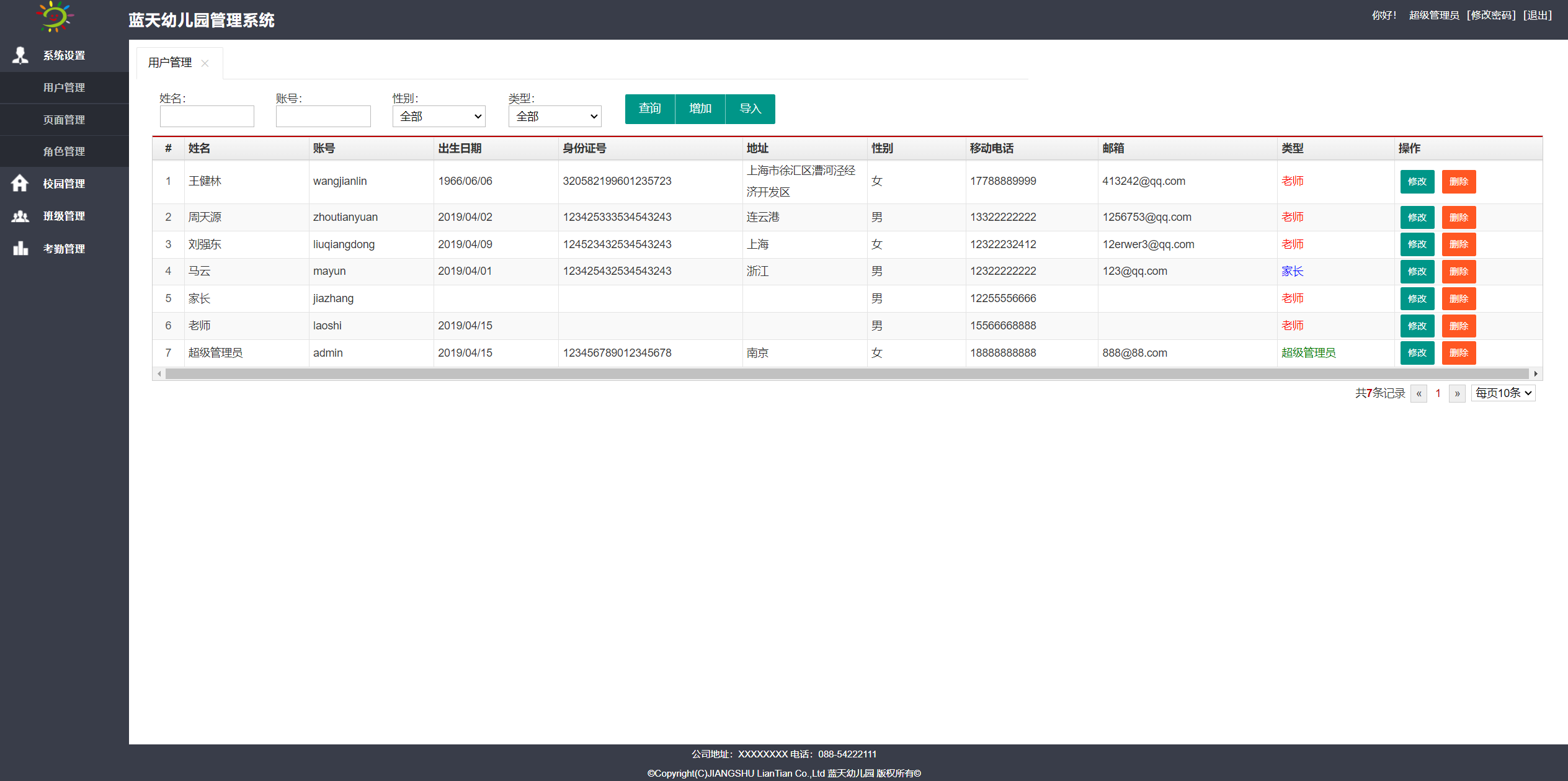Collapse the 系统设置 menu section
Screen dimensions: 1568x781
(65, 55)
